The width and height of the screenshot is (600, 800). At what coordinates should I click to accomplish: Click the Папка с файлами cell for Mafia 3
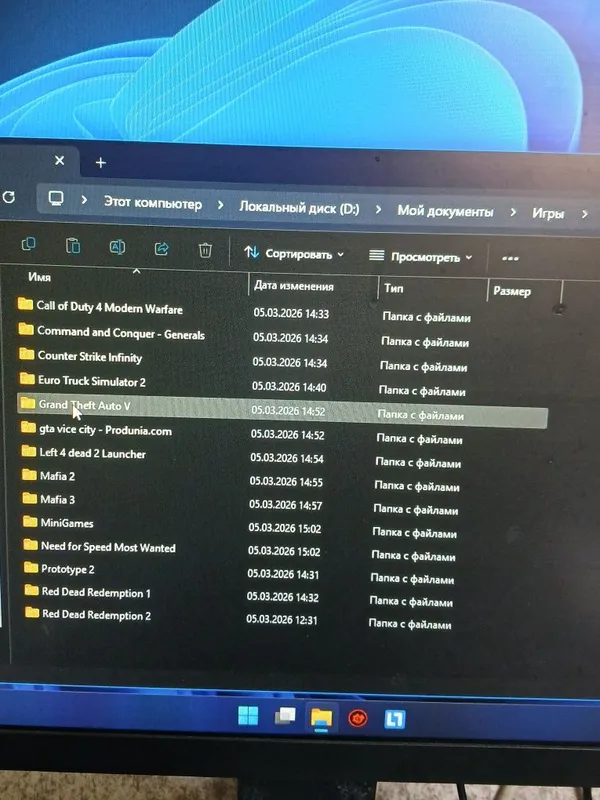[x=416, y=510]
